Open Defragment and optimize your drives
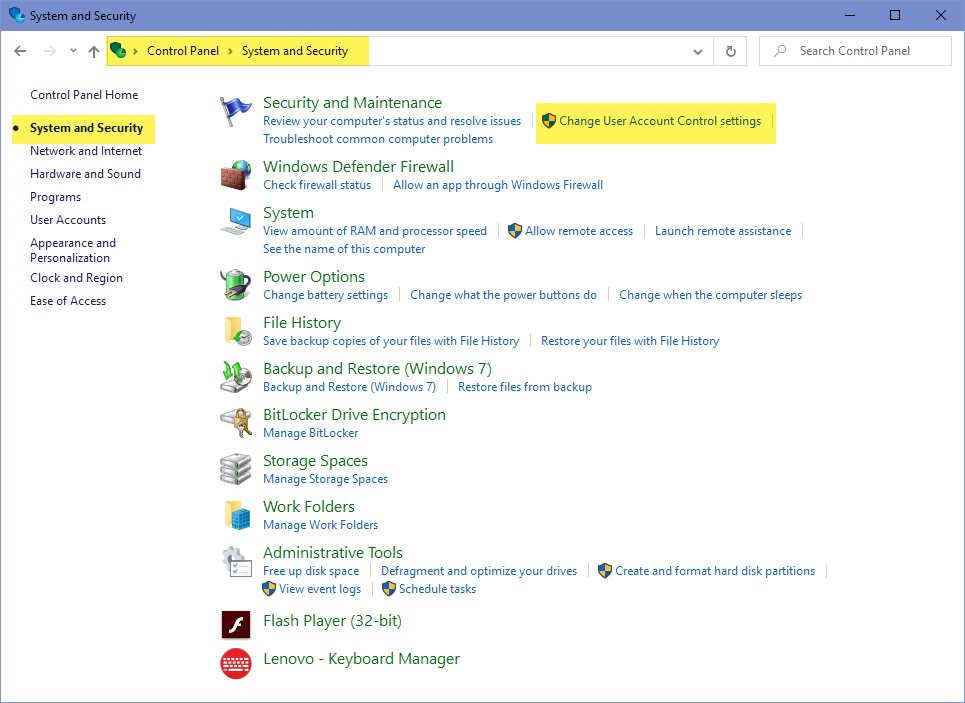 click(479, 571)
